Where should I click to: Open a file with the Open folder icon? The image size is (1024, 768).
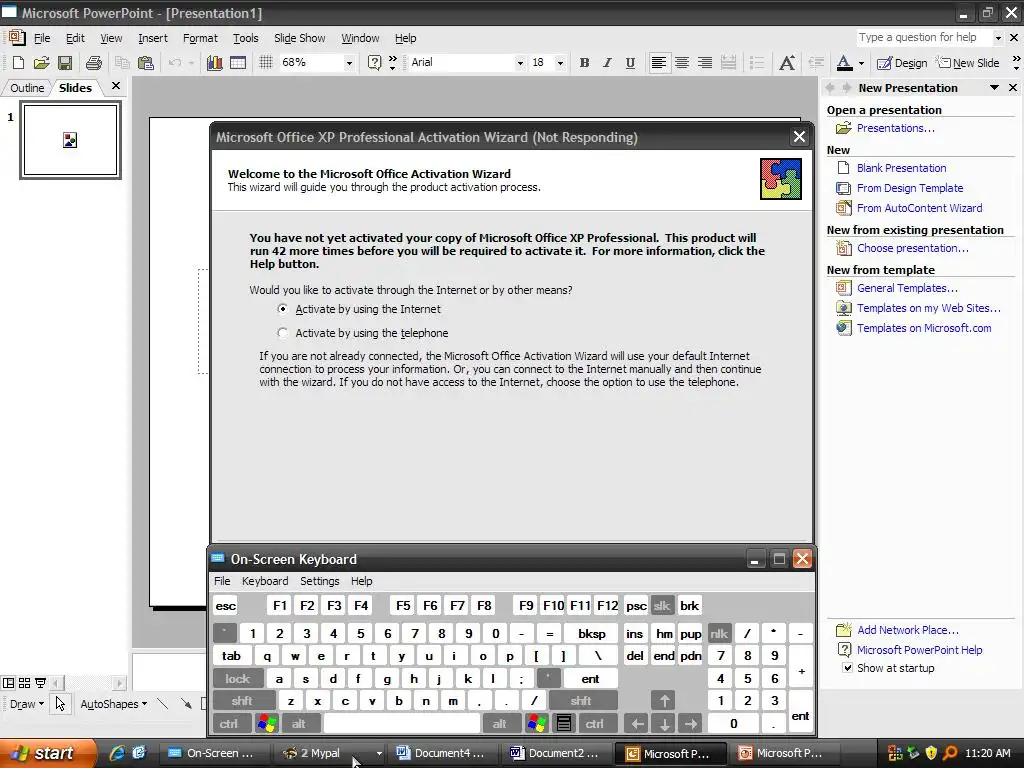41,63
